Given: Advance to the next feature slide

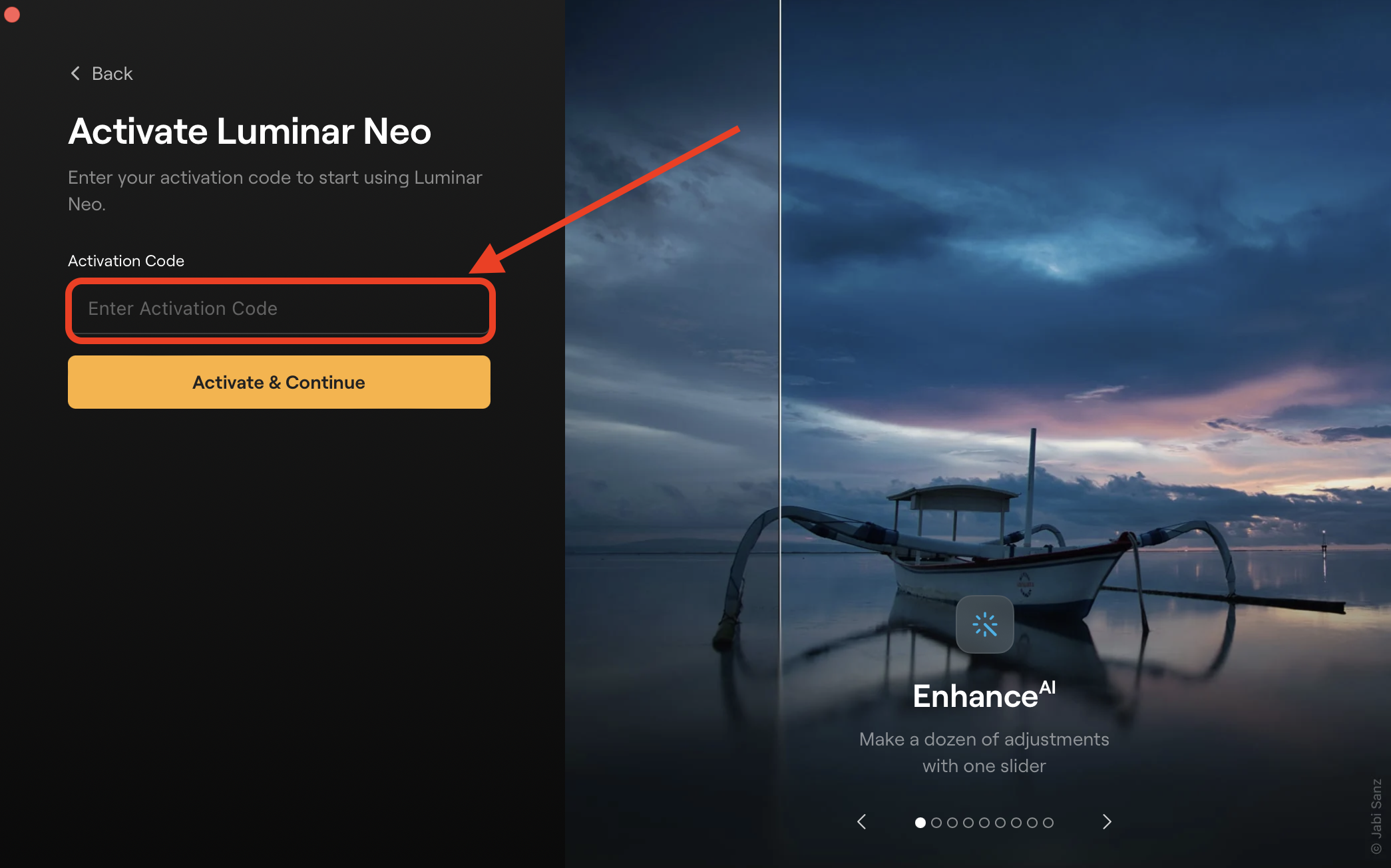Looking at the screenshot, I should 1107,822.
